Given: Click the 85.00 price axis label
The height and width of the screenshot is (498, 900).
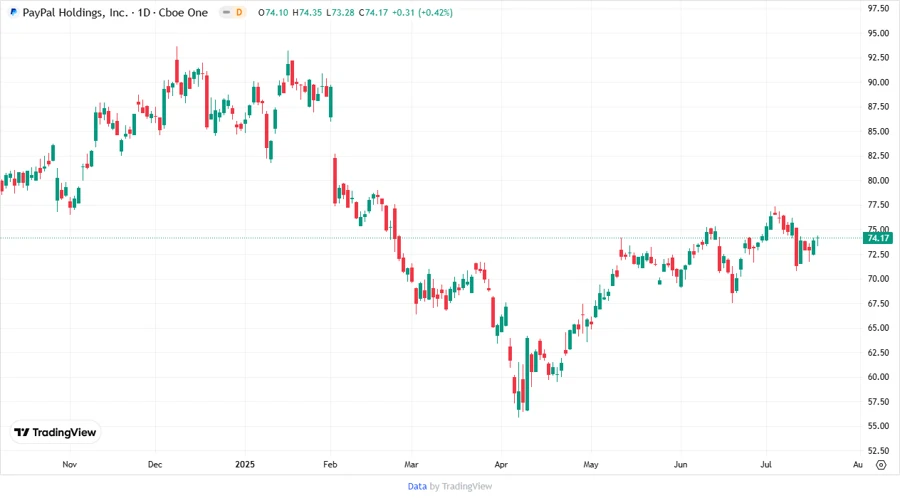Looking at the screenshot, I should point(878,131).
